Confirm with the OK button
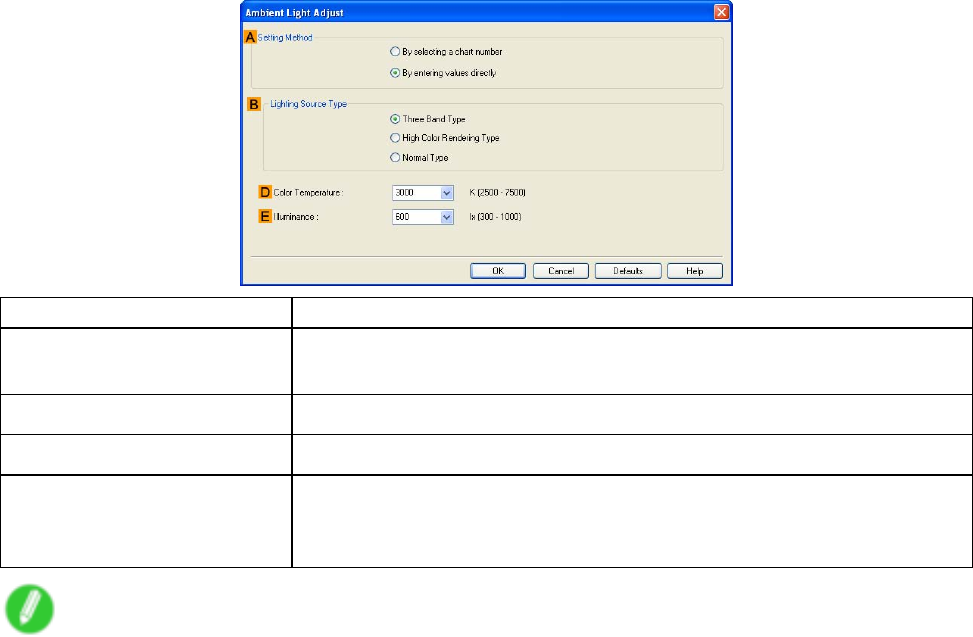973x637 pixels. pos(498,271)
